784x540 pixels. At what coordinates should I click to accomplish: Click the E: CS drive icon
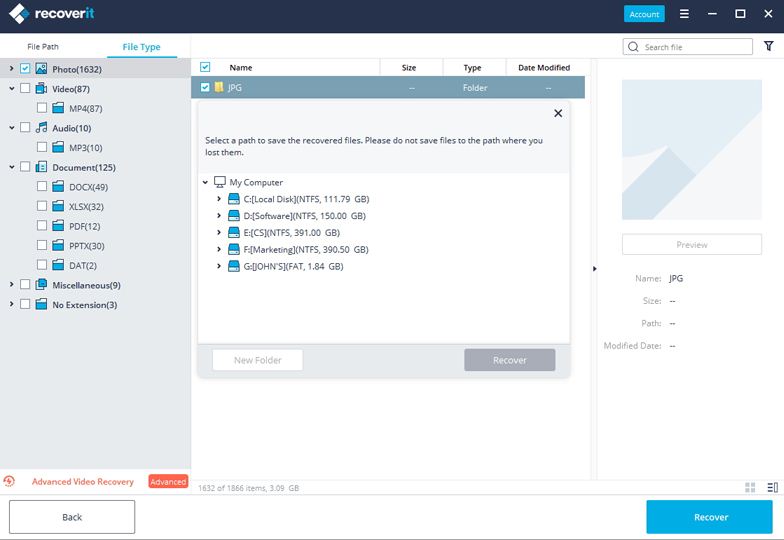click(x=234, y=232)
